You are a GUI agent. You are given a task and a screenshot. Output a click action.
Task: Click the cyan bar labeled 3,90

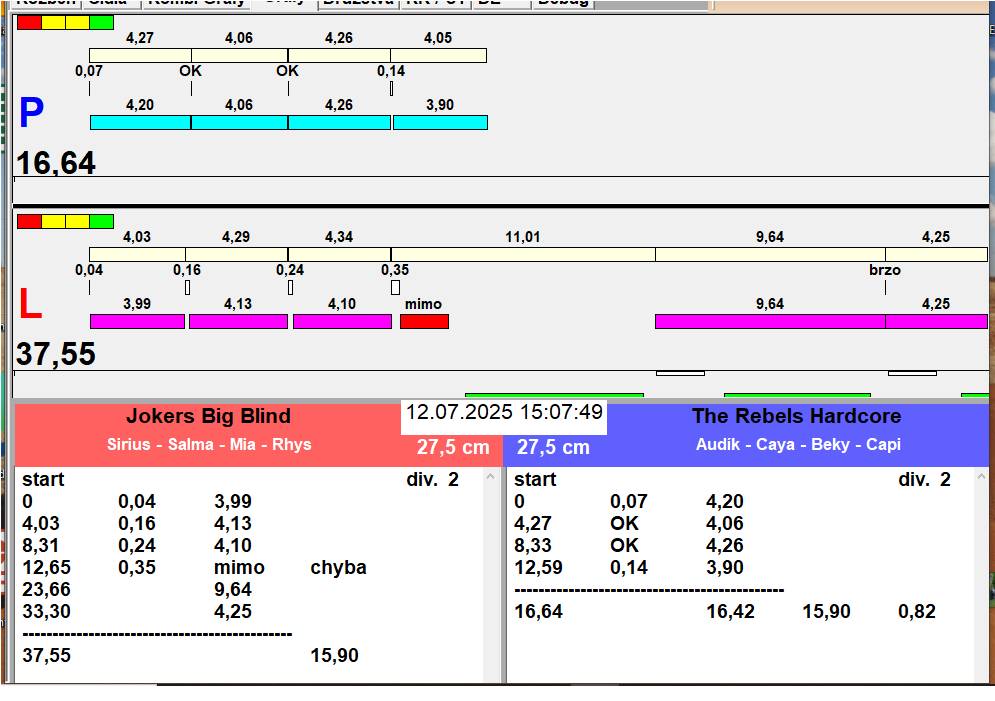point(440,122)
